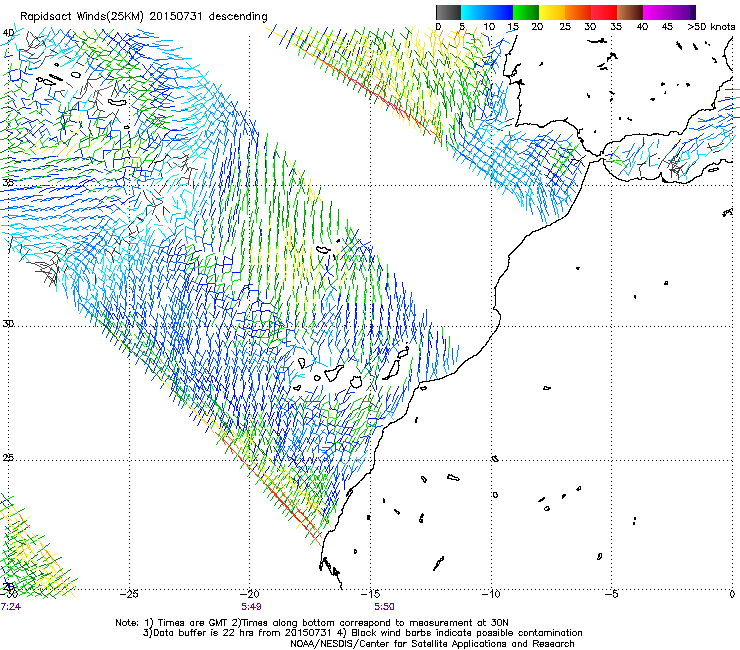Click the green 15-20 knots color swatch
Image resolution: width=740 pixels, height=650 pixels.
[x=526, y=12]
